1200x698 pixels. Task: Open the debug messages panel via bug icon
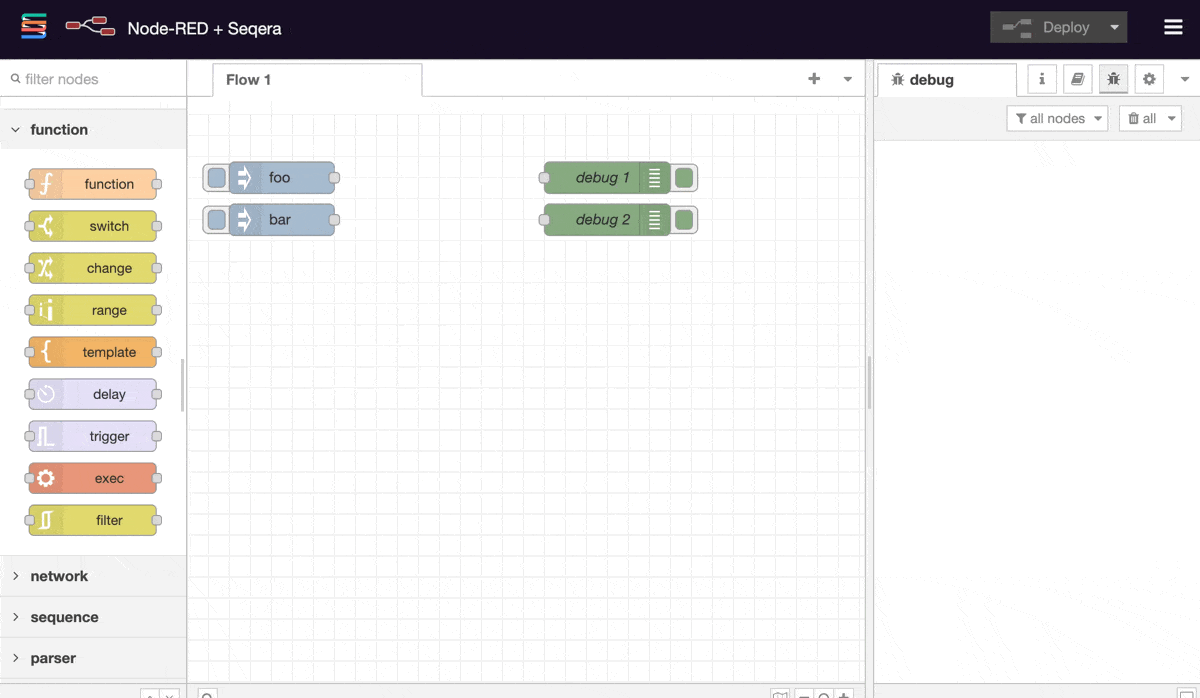(x=1113, y=79)
